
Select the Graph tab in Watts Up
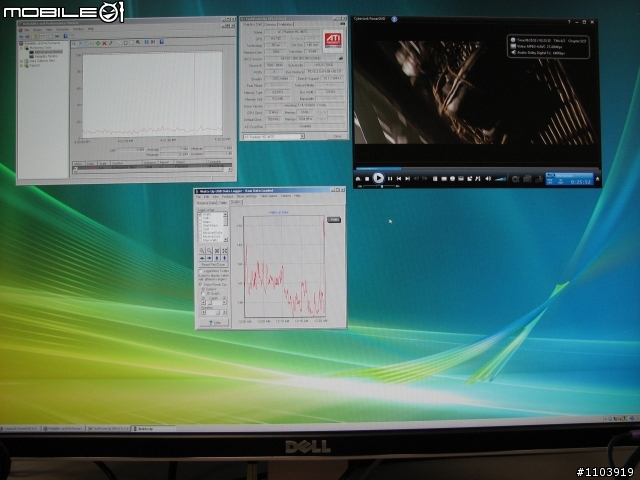point(236,202)
